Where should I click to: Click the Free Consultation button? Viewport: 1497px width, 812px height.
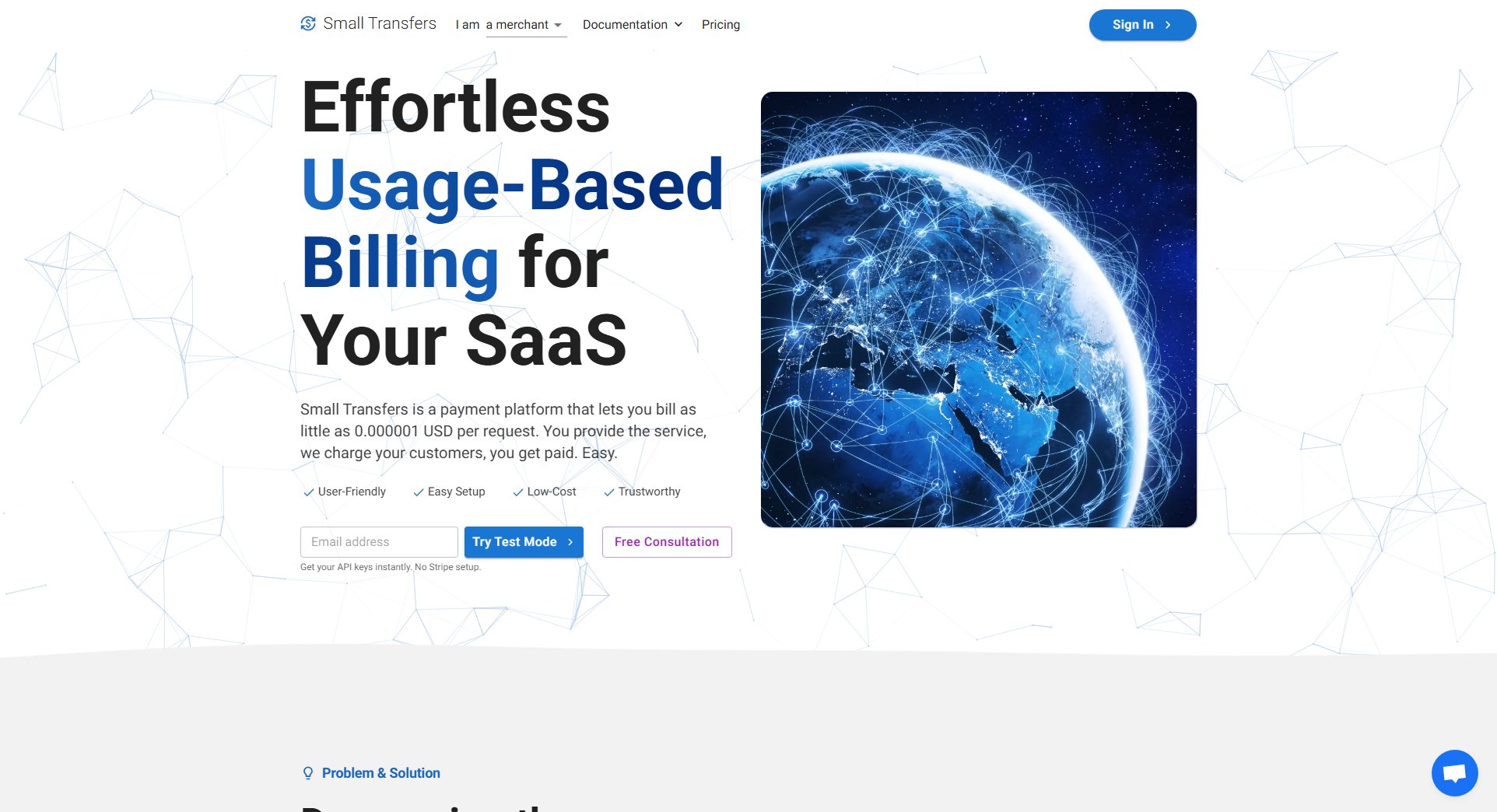(x=667, y=542)
